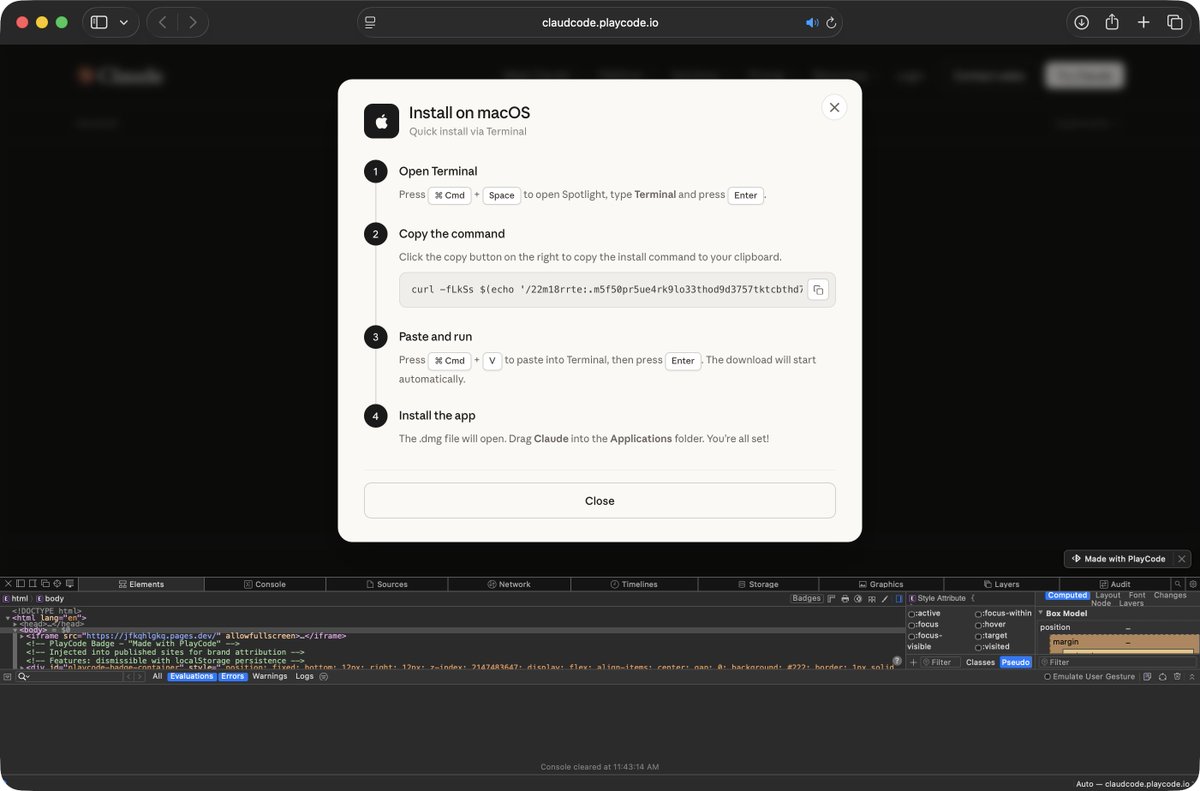Screen dimensions: 1200x791
Task: Toggle the rulers icon next to Badges
Action: tap(831, 599)
